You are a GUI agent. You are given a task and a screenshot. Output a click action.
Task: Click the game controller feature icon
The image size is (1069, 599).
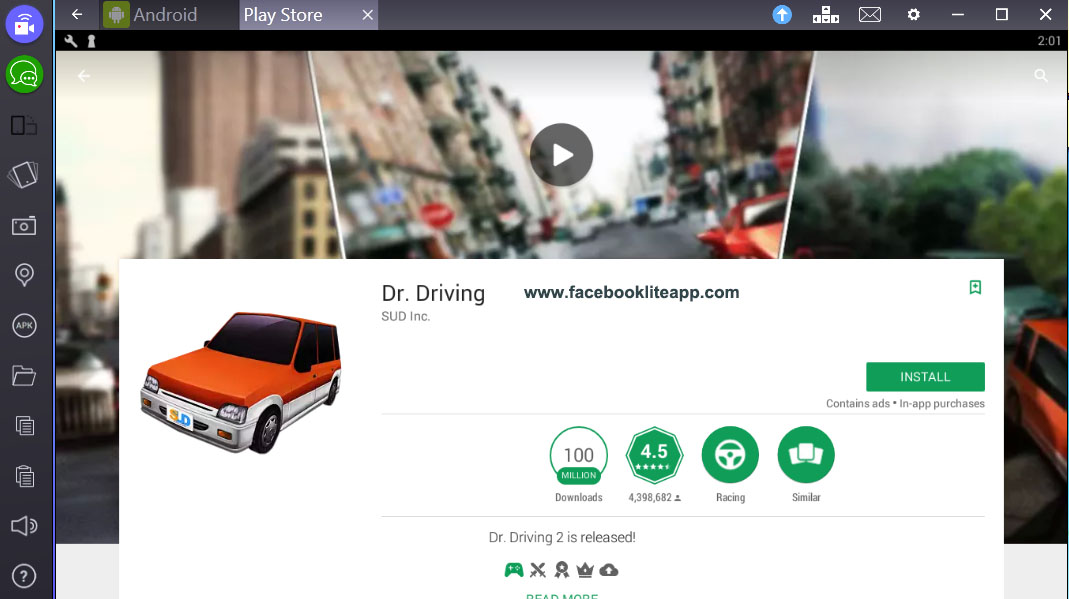pos(514,570)
